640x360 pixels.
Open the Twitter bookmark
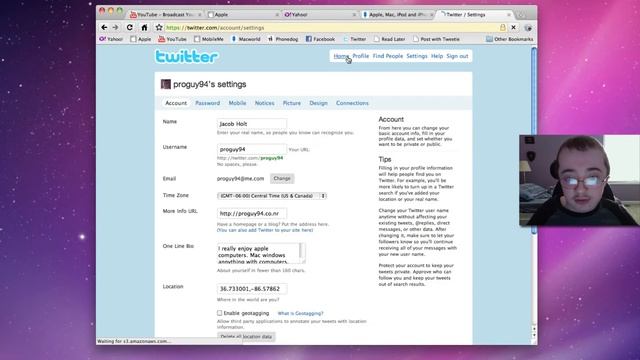click(354, 39)
